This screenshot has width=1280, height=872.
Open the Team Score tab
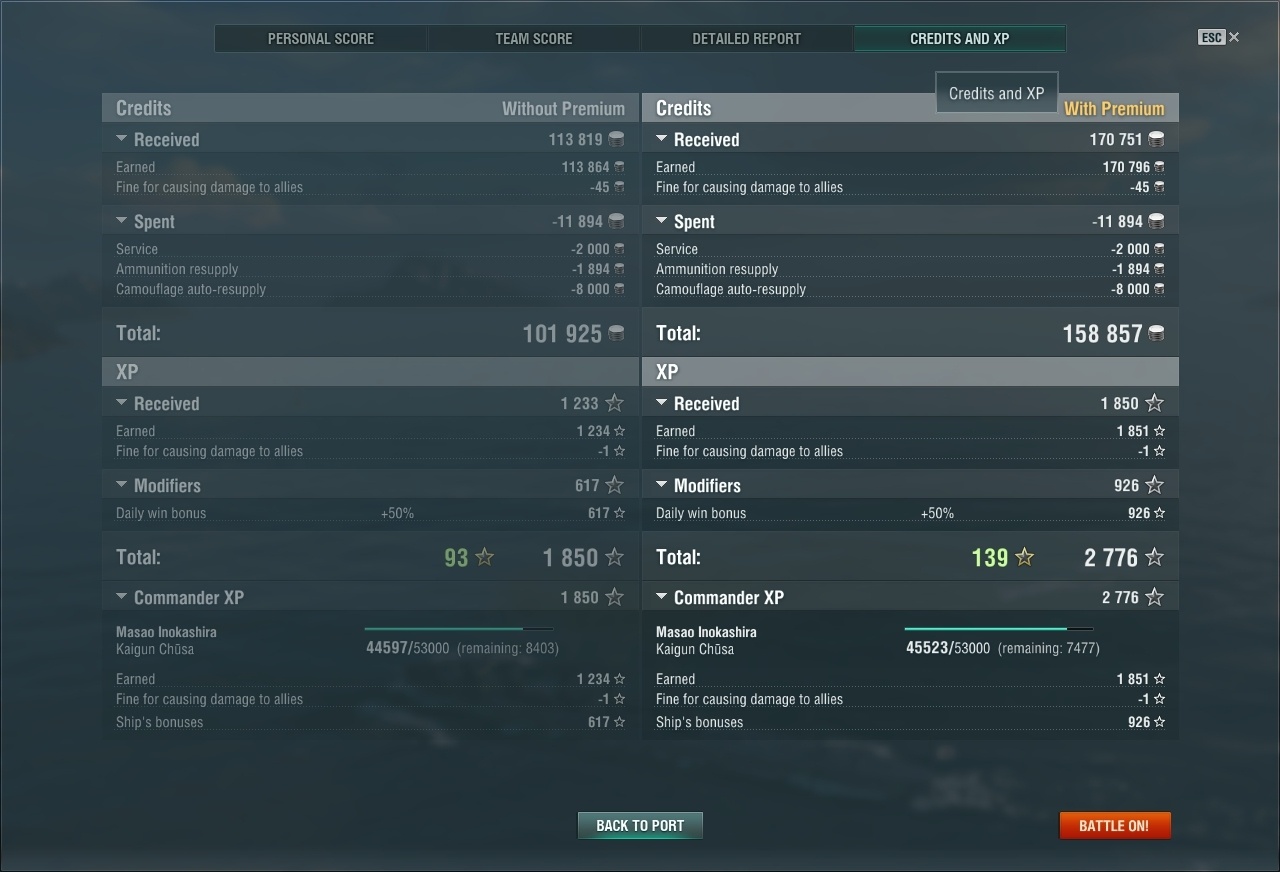pos(534,39)
